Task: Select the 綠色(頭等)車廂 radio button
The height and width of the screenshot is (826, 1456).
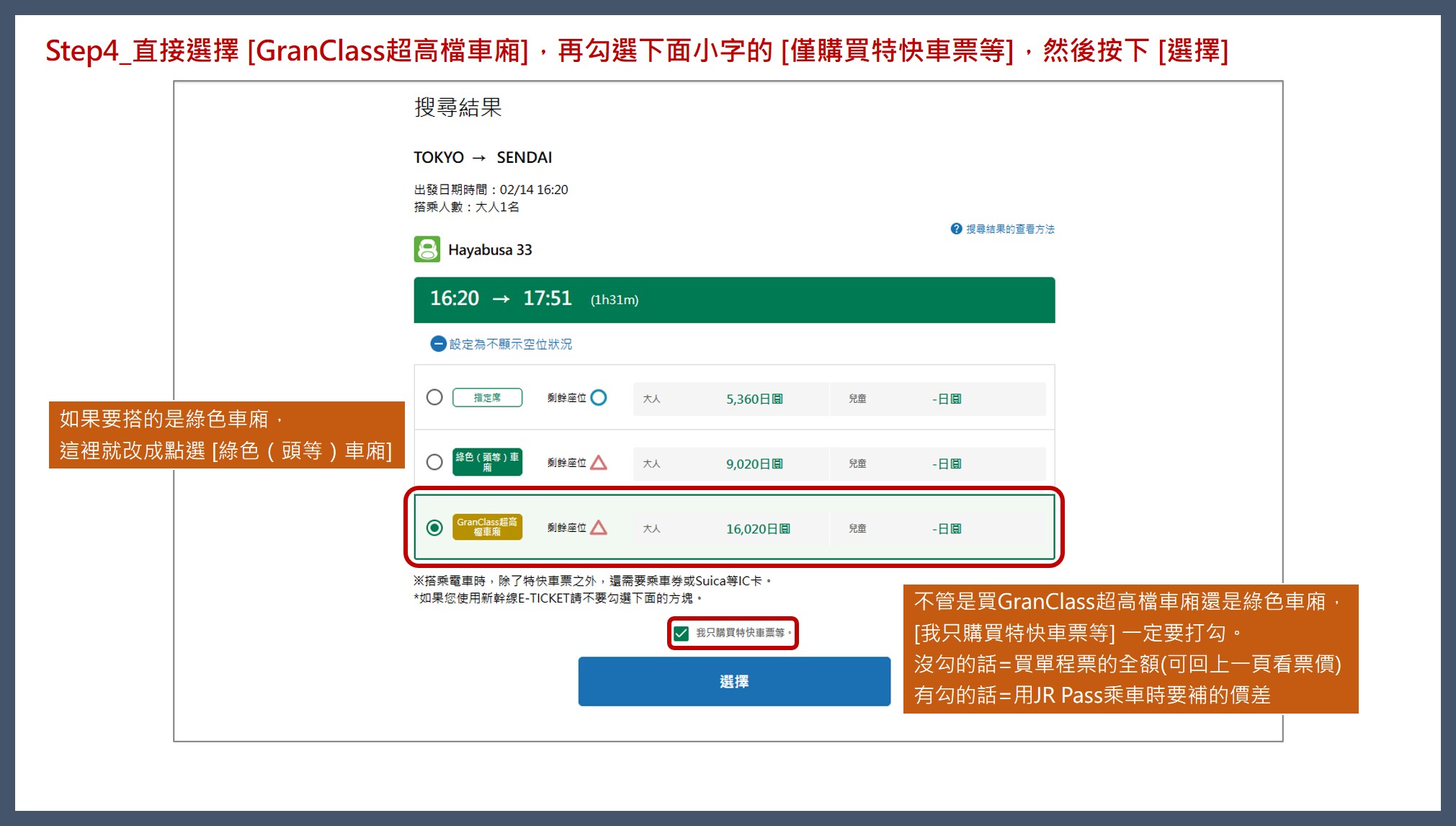Action: 434,462
